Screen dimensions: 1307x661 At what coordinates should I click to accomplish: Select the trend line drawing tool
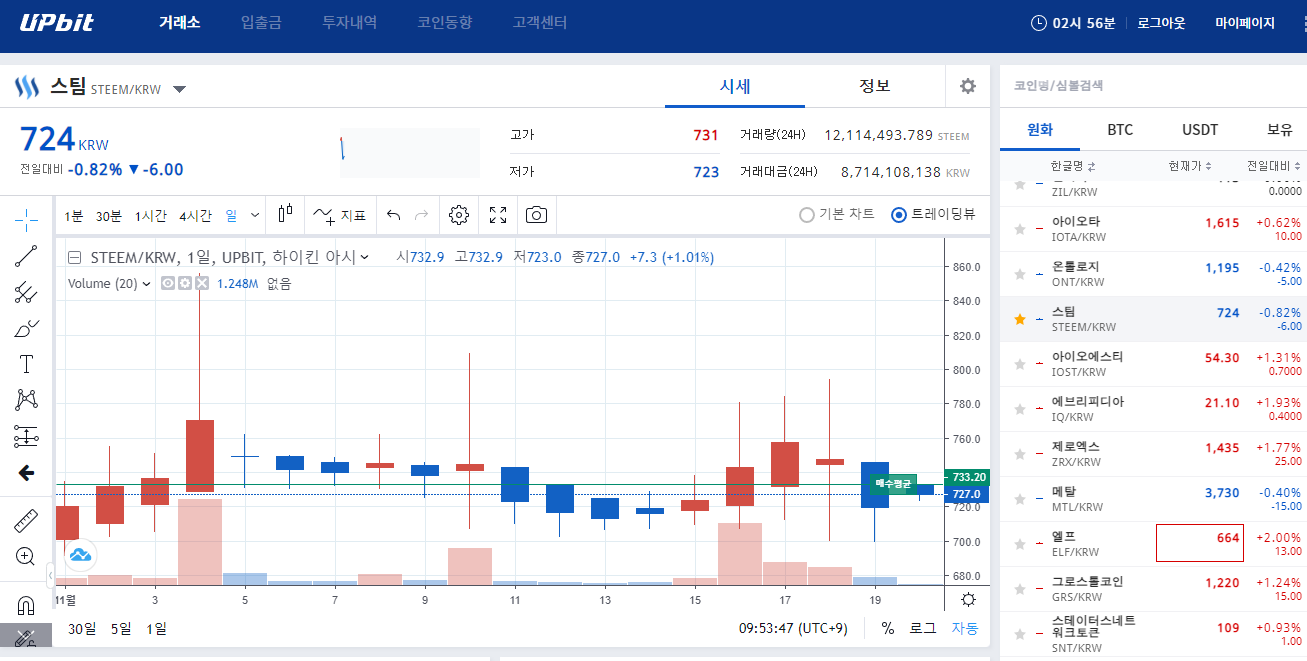pos(27,256)
